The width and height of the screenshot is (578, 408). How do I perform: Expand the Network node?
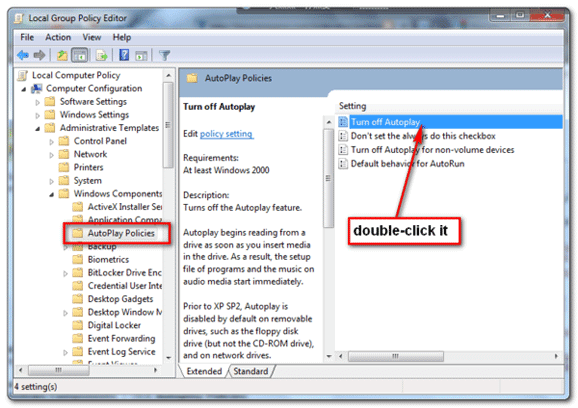click(x=51, y=155)
